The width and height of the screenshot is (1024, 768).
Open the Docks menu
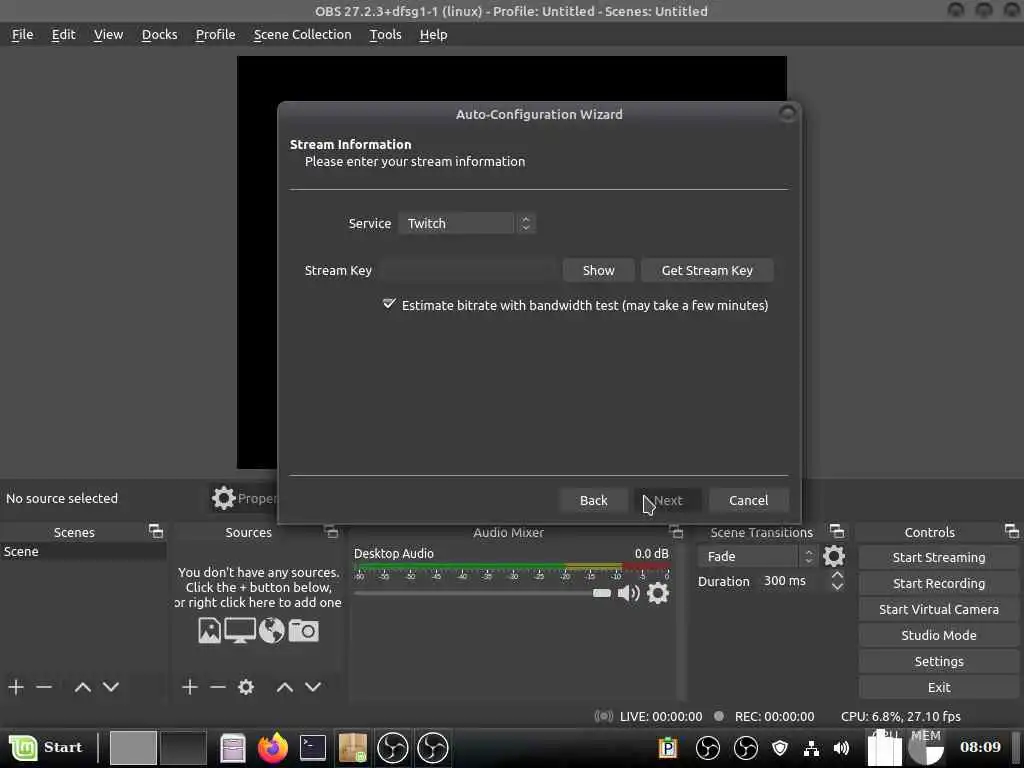click(159, 35)
